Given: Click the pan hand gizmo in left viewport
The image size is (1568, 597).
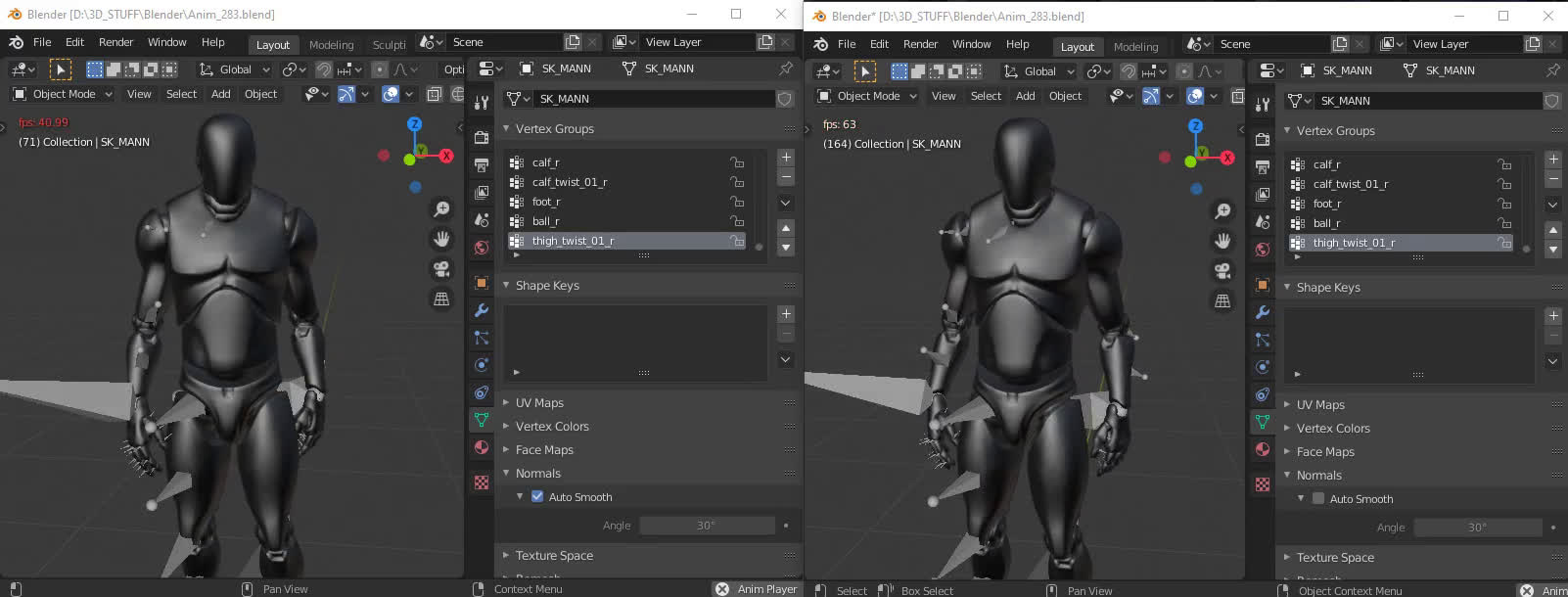Looking at the screenshot, I should [441, 239].
